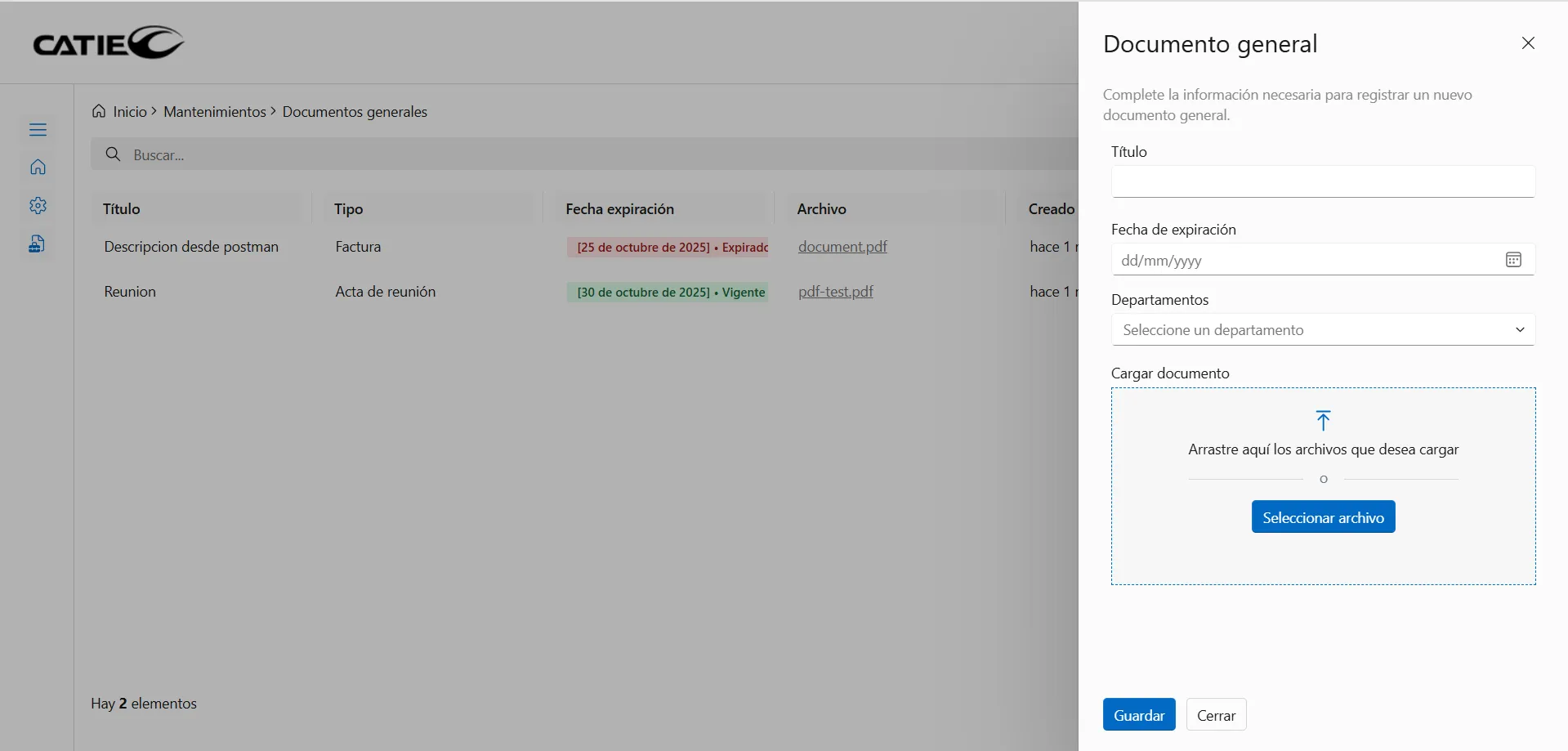Viewport: 1568px width, 751px height.
Task: Open calendar picker for expiration date
Action: coord(1512,260)
